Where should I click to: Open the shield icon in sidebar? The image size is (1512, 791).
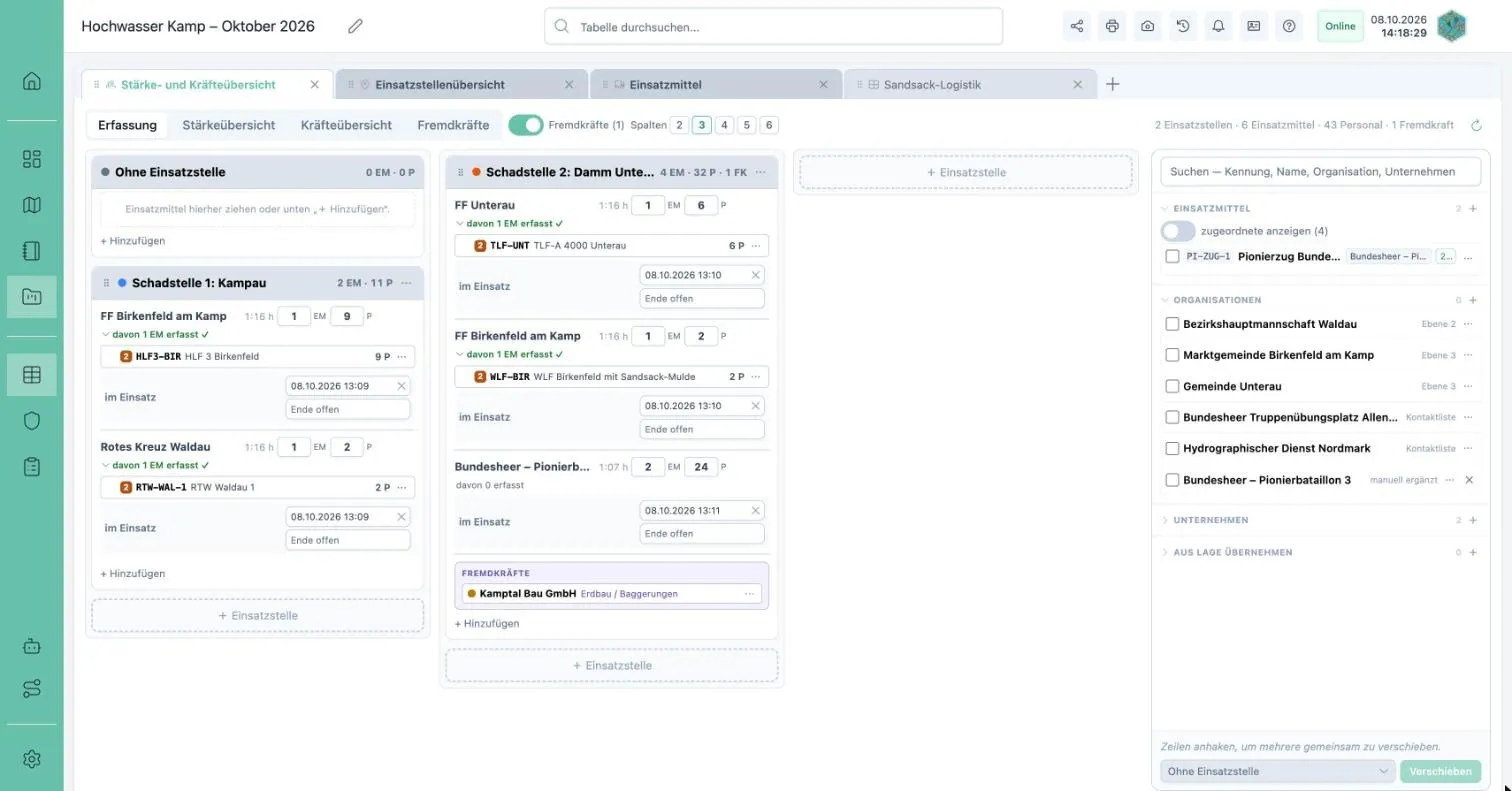(x=32, y=421)
